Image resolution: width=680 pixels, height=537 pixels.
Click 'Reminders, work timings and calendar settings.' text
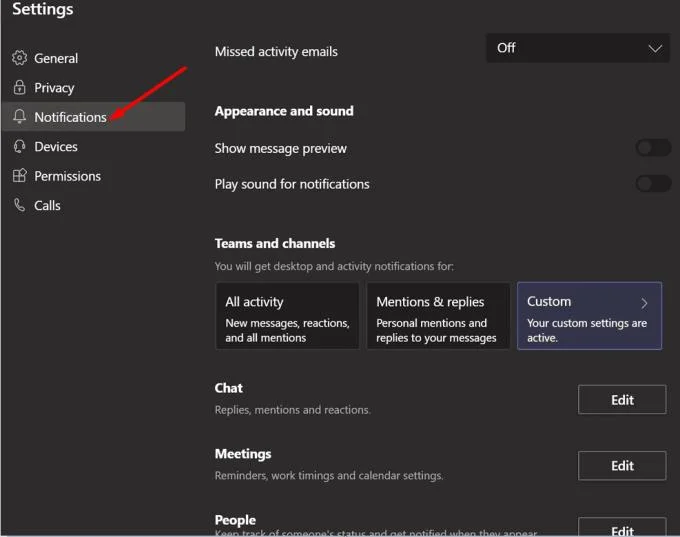[x=329, y=475]
